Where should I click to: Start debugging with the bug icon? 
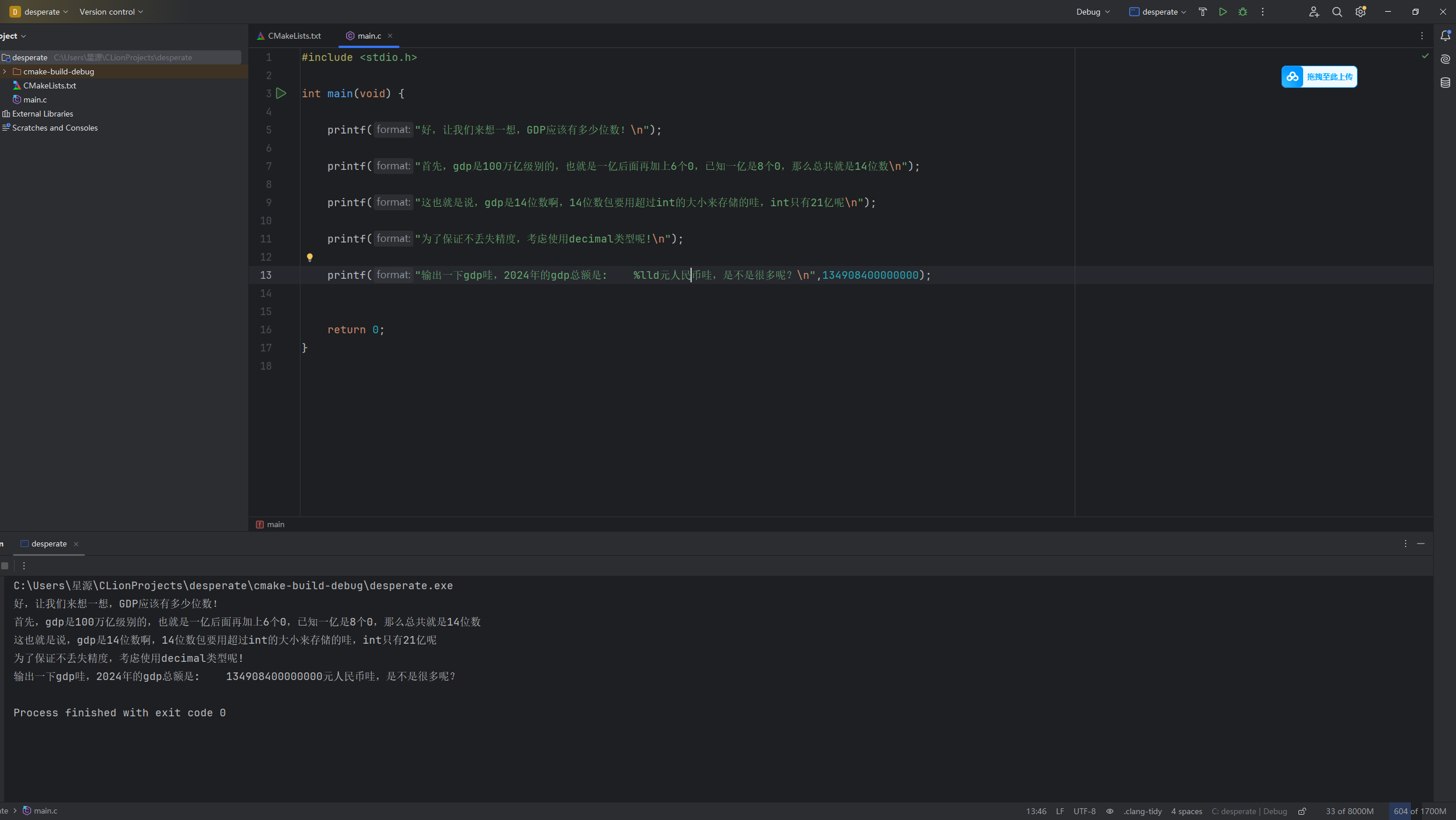point(1243,12)
